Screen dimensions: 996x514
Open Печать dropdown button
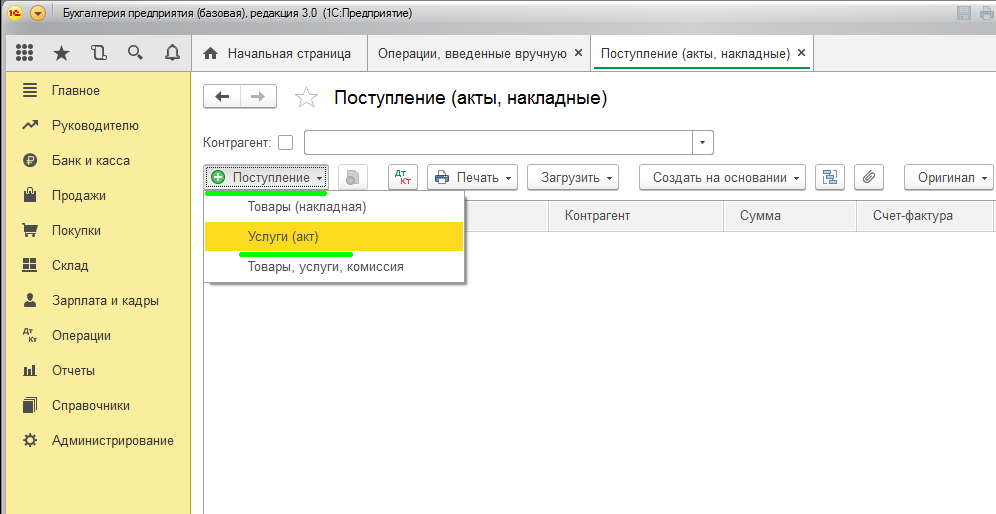(473, 177)
